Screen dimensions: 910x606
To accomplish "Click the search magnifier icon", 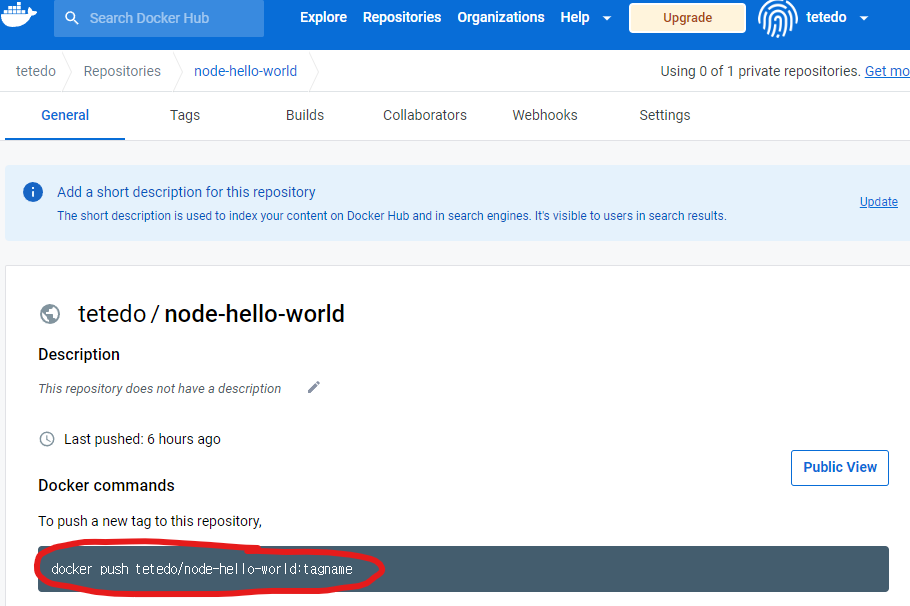I will pos(71,18).
